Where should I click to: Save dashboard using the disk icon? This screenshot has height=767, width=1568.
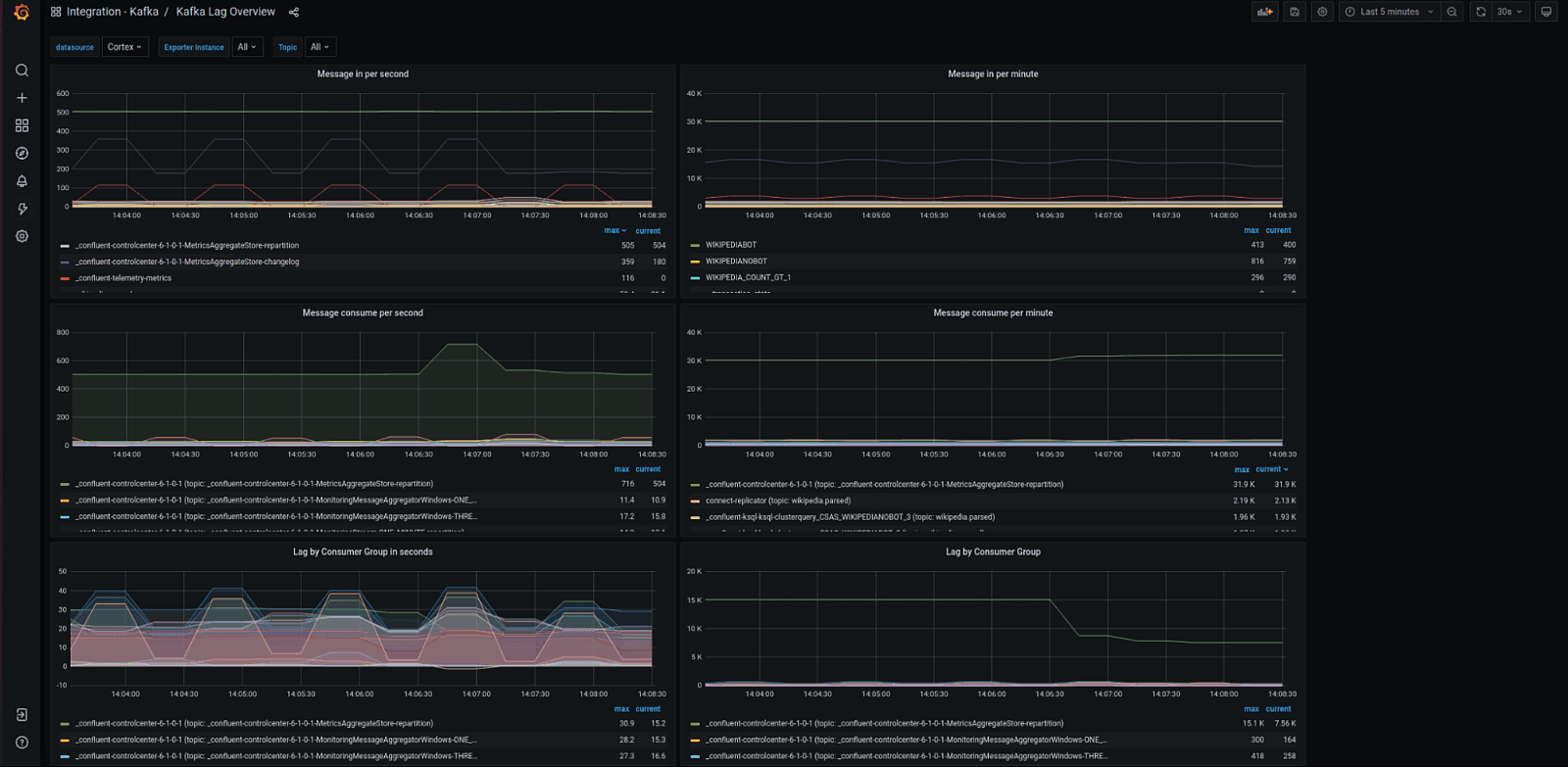point(1295,12)
